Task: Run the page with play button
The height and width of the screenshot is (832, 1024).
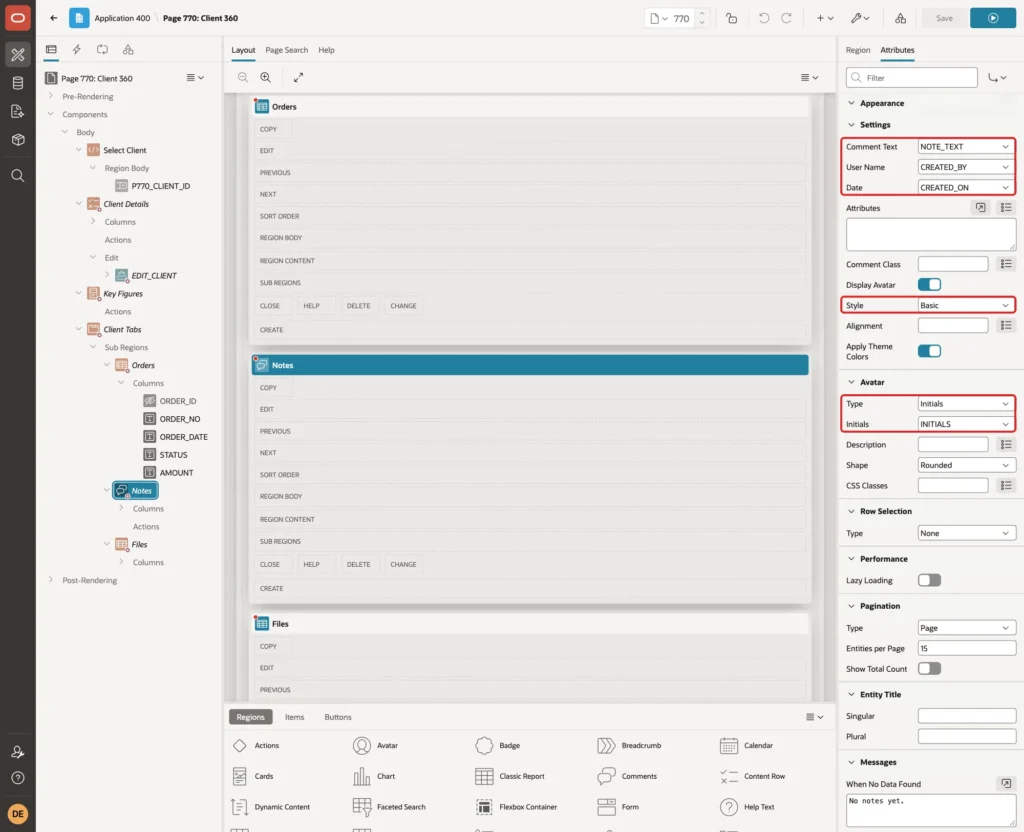Action: point(993,18)
